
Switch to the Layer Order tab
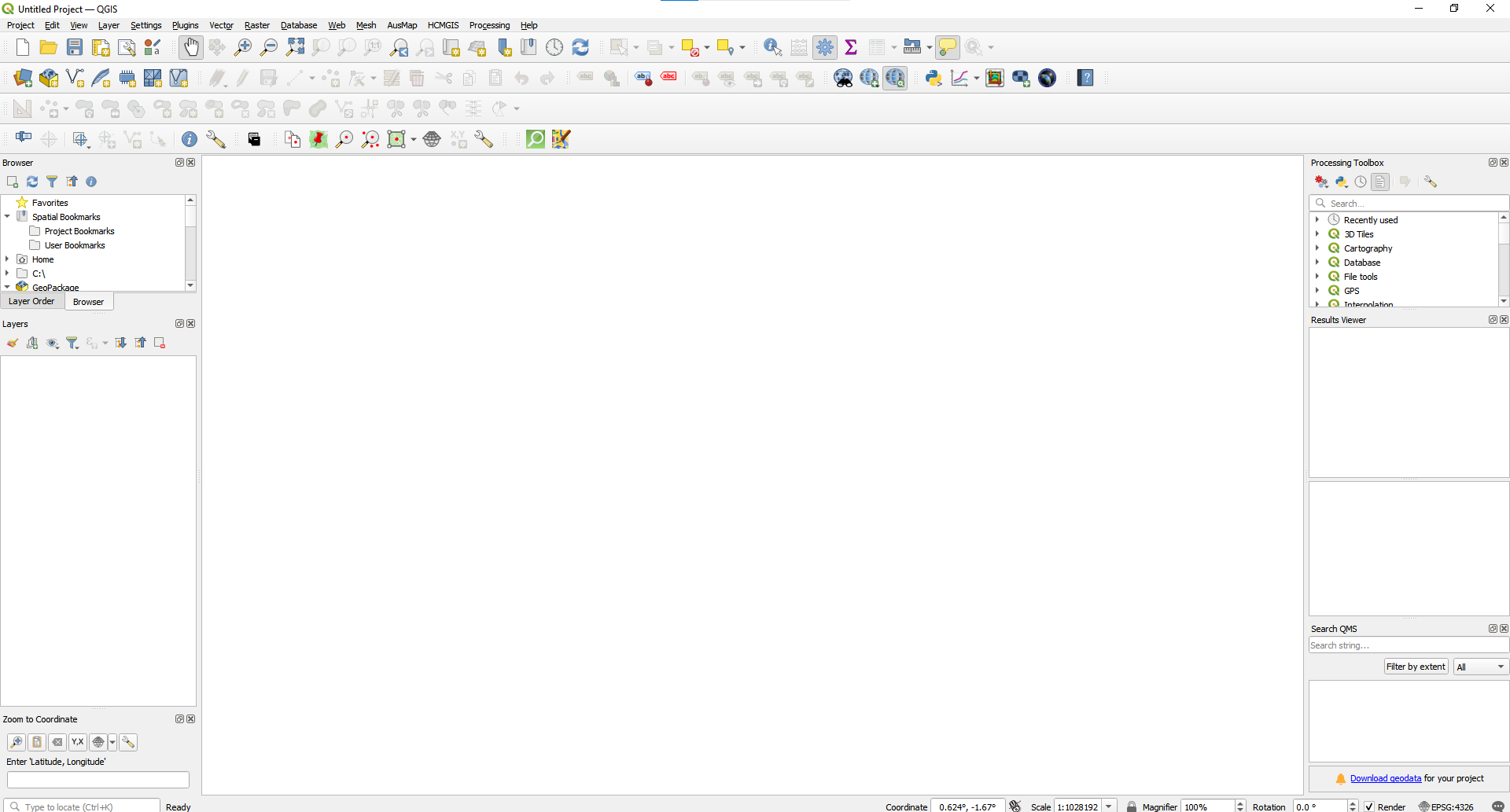point(31,301)
